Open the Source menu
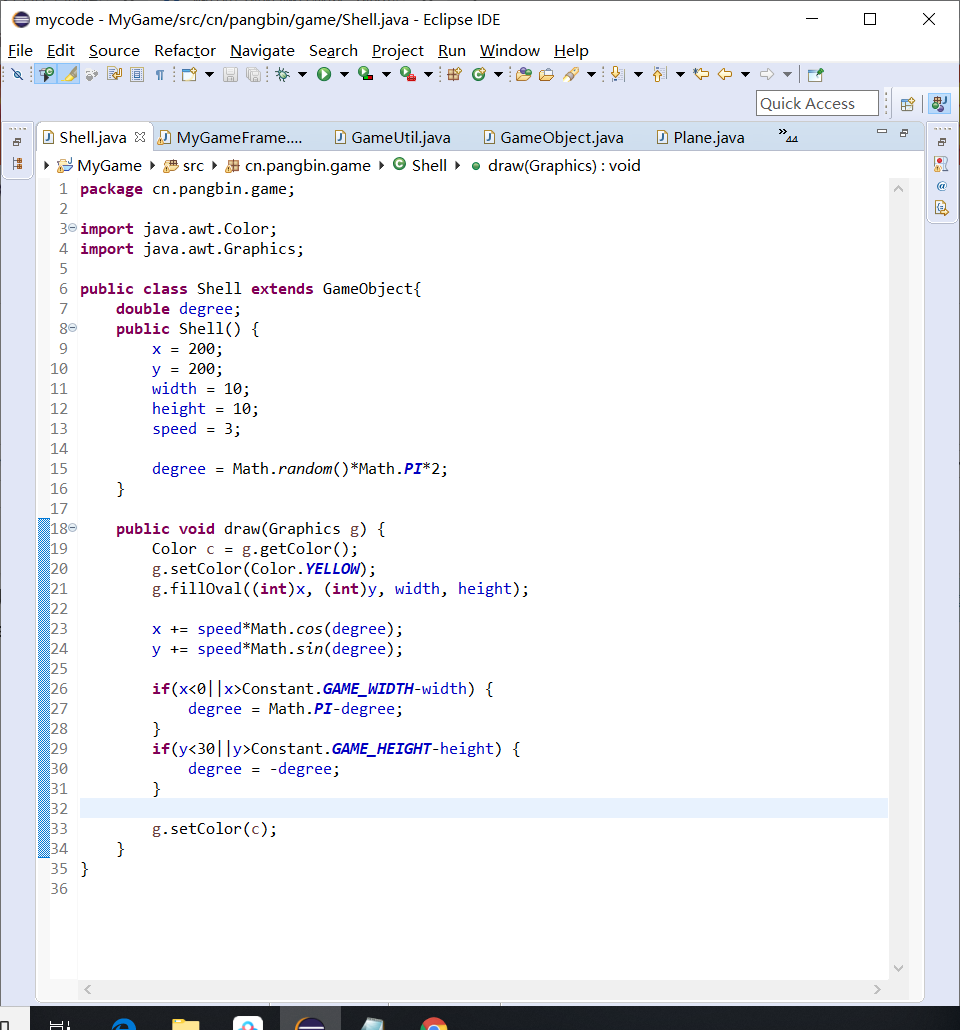 (114, 51)
